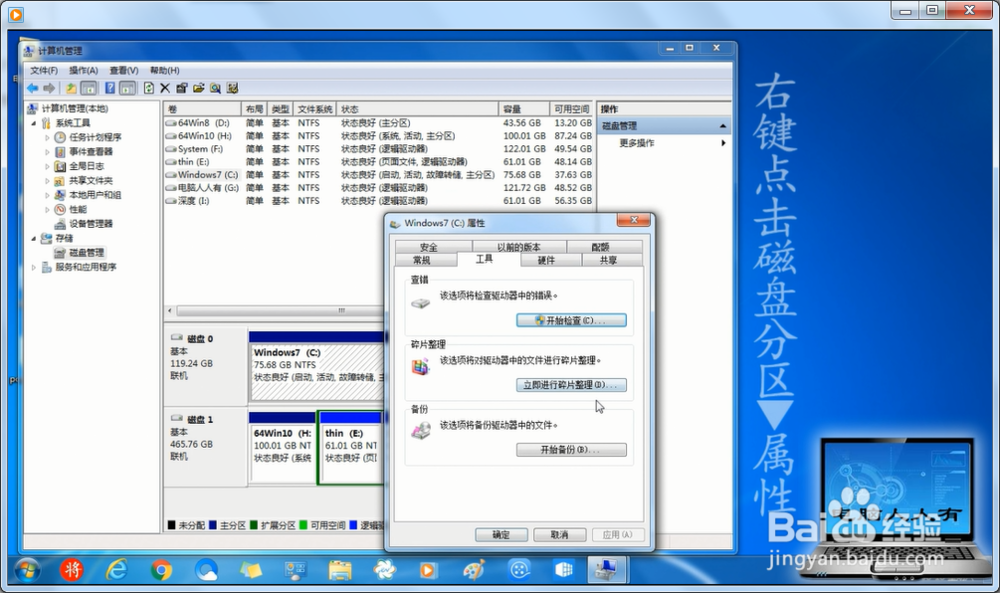The height and width of the screenshot is (593, 1000).
Task: Click the 确定 button in properties dialog
Action: 501,534
